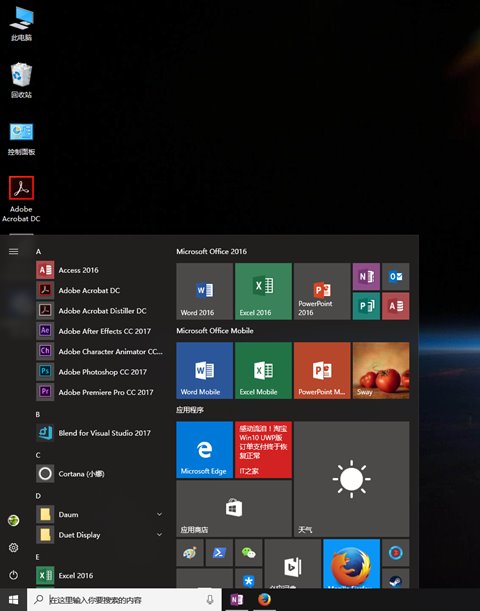Click the letter D group header
Image resolution: width=480 pixels, height=611 pixels.
(38, 496)
